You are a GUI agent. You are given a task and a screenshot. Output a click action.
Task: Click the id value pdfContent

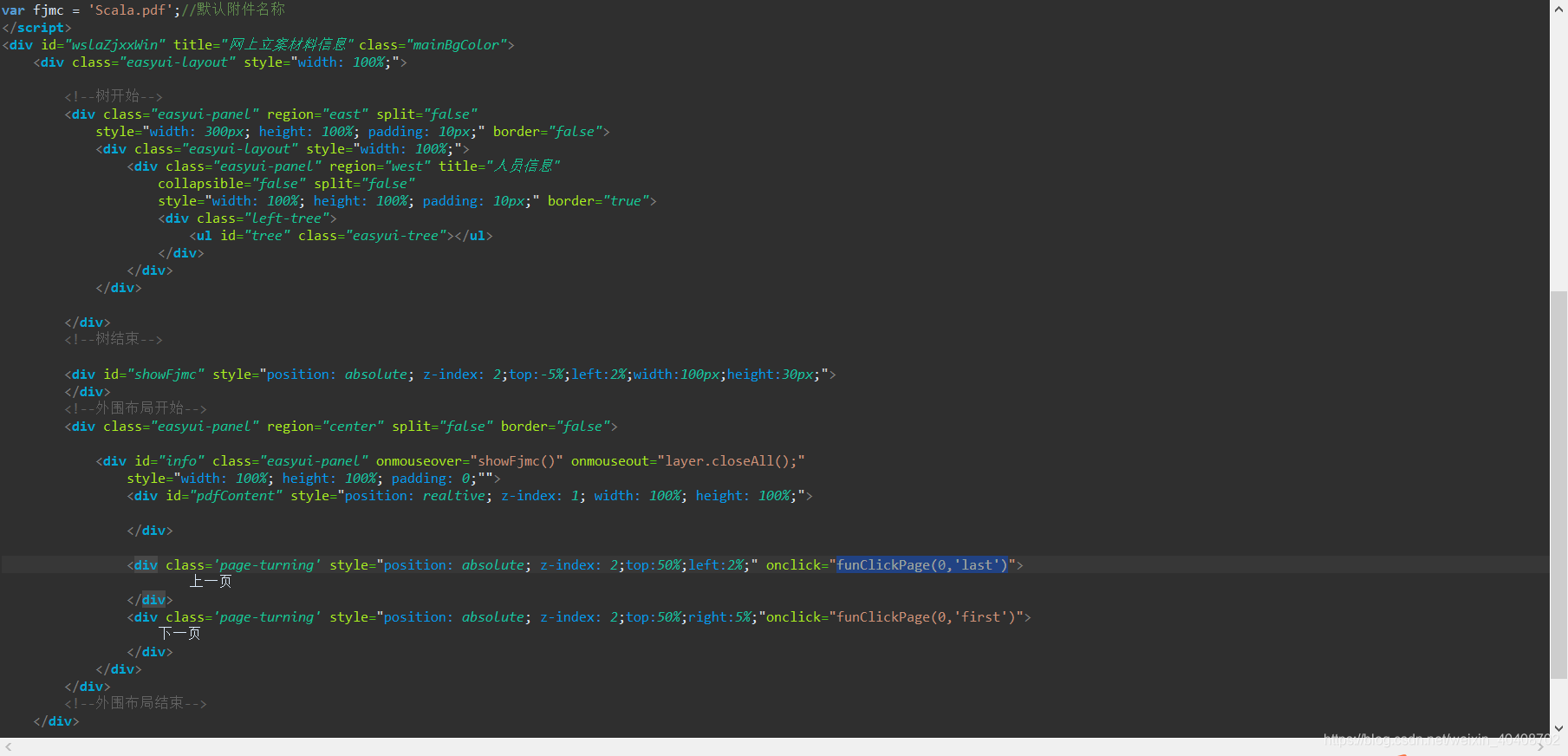click(236, 495)
